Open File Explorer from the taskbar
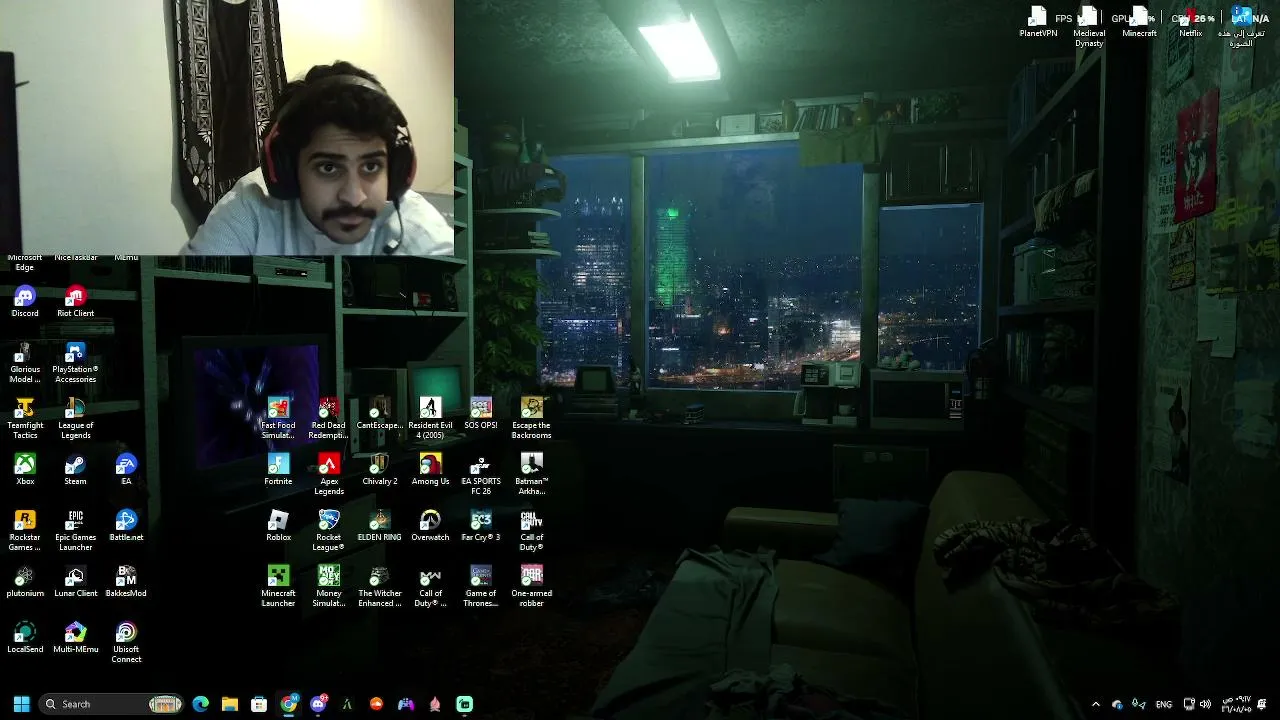This screenshot has height=720, width=1280. (x=229, y=704)
